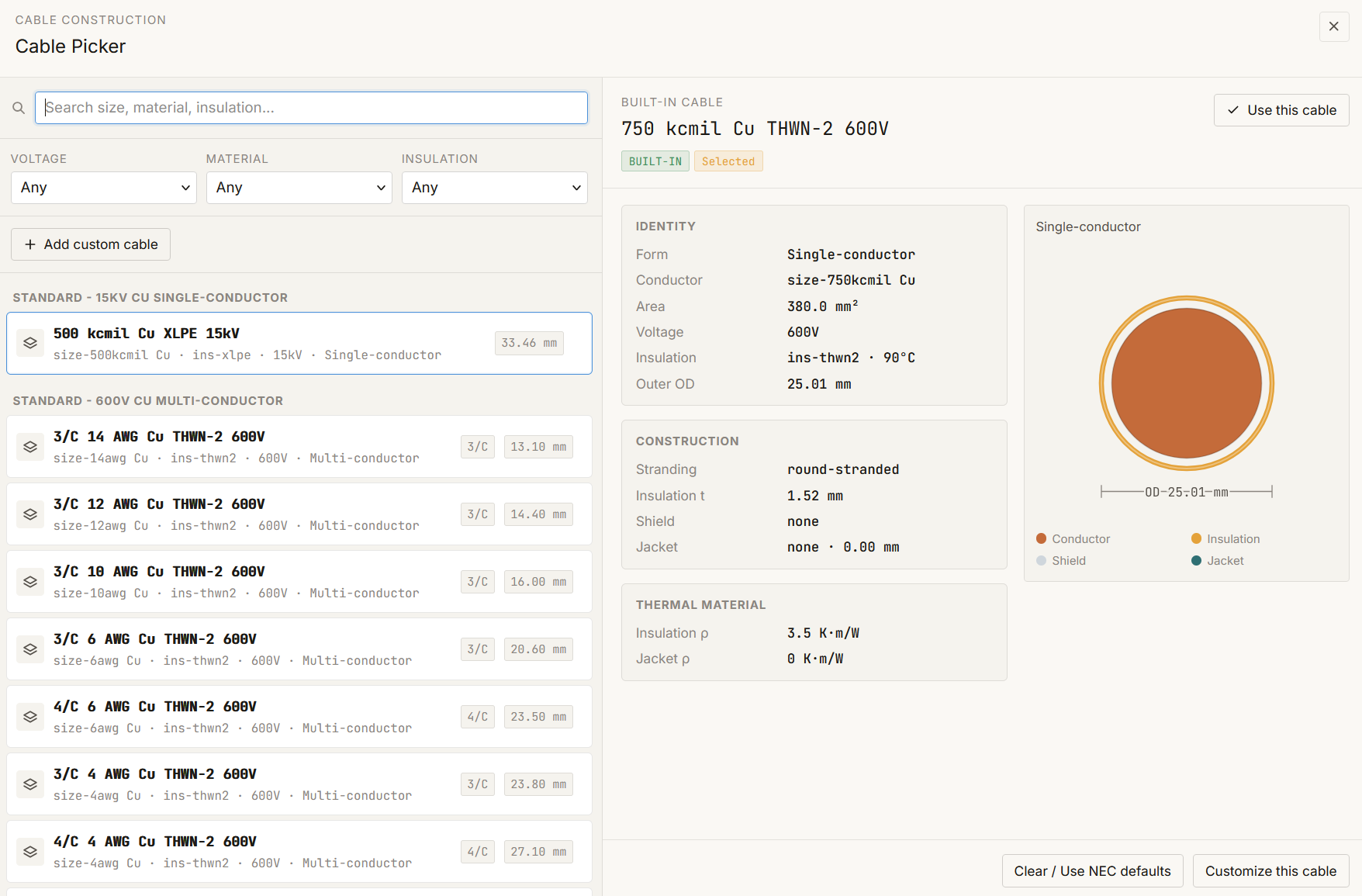This screenshot has height=896, width=1362.
Task: Click the ins-thwn2 · 90°C insulation value
Action: click(x=851, y=358)
